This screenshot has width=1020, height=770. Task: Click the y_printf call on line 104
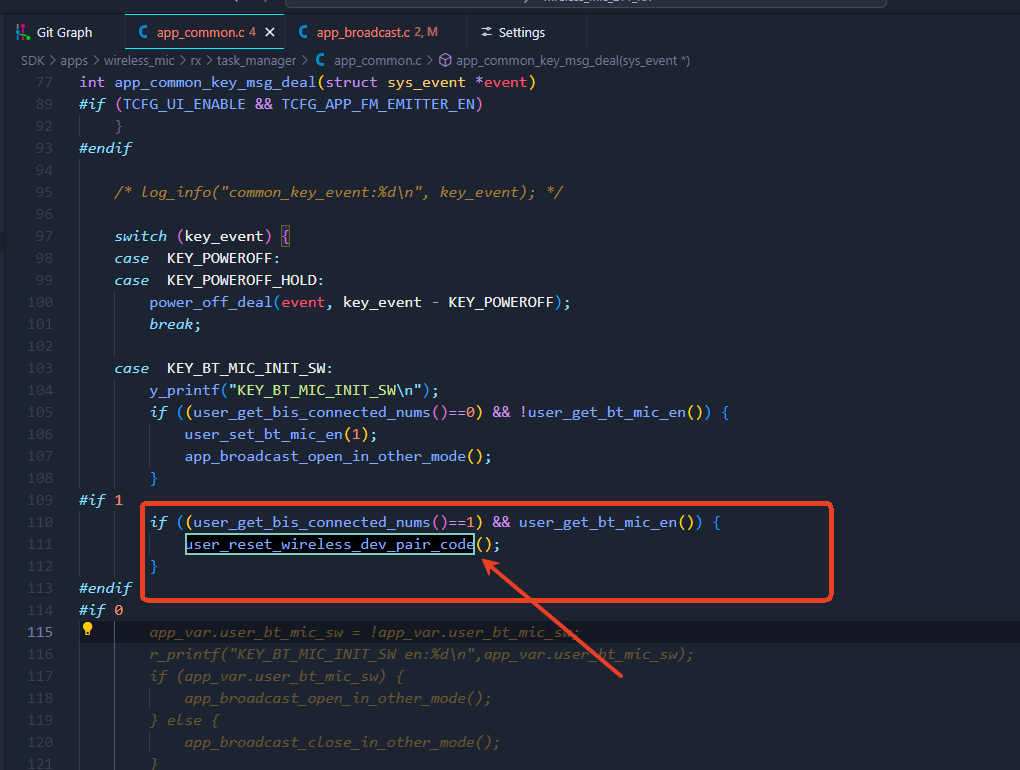[185, 390]
